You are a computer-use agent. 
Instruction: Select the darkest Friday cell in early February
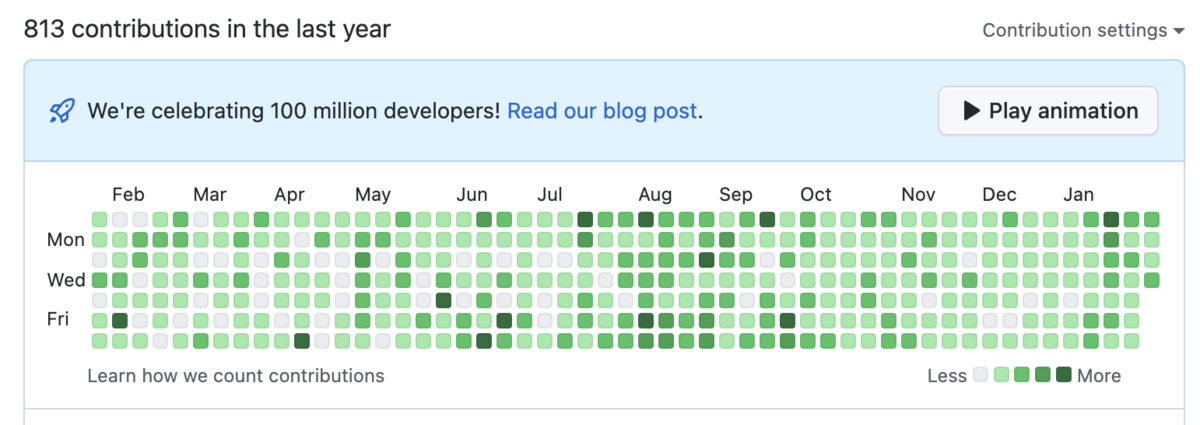click(x=120, y=320)
